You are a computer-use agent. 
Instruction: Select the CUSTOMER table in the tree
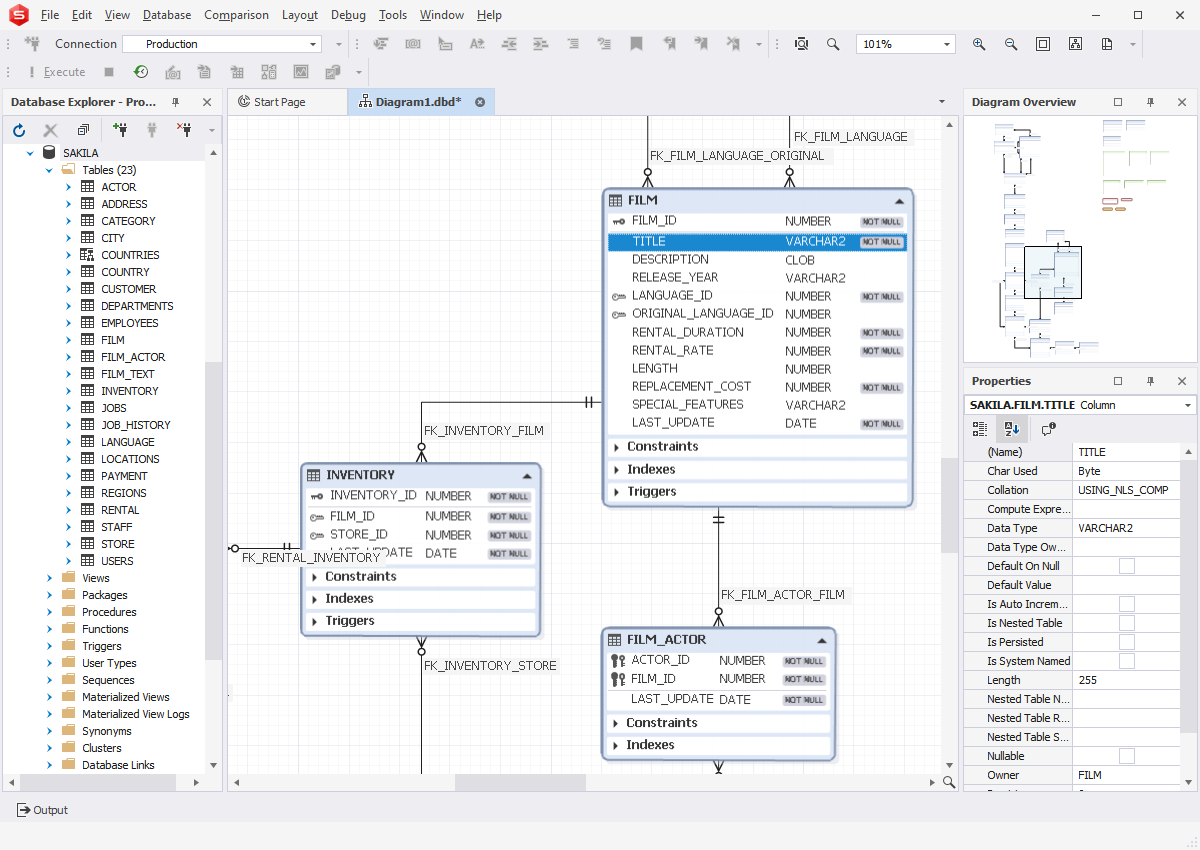(128, 289)
